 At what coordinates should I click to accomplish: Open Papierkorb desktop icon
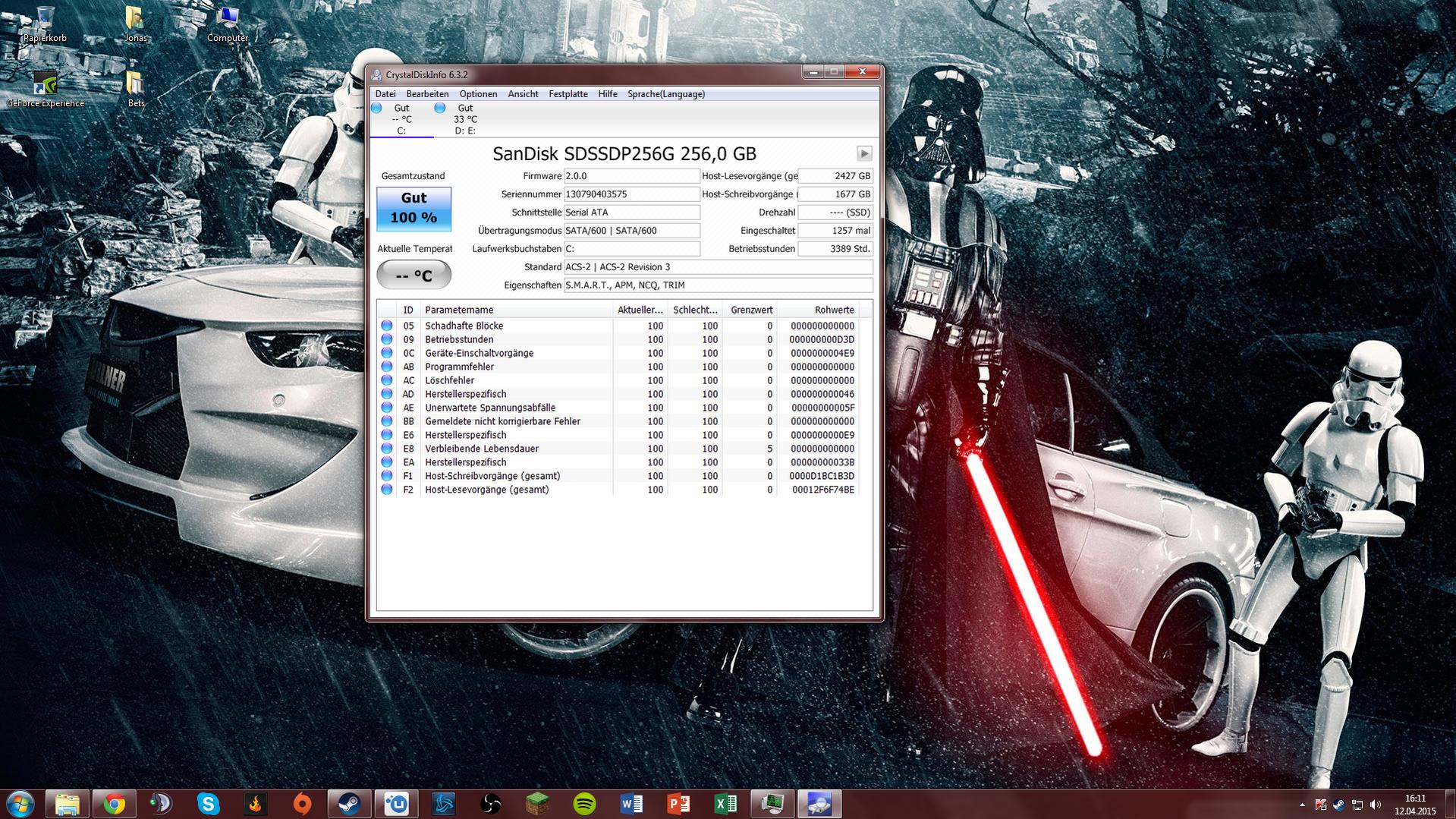click(x=45, y=24)
